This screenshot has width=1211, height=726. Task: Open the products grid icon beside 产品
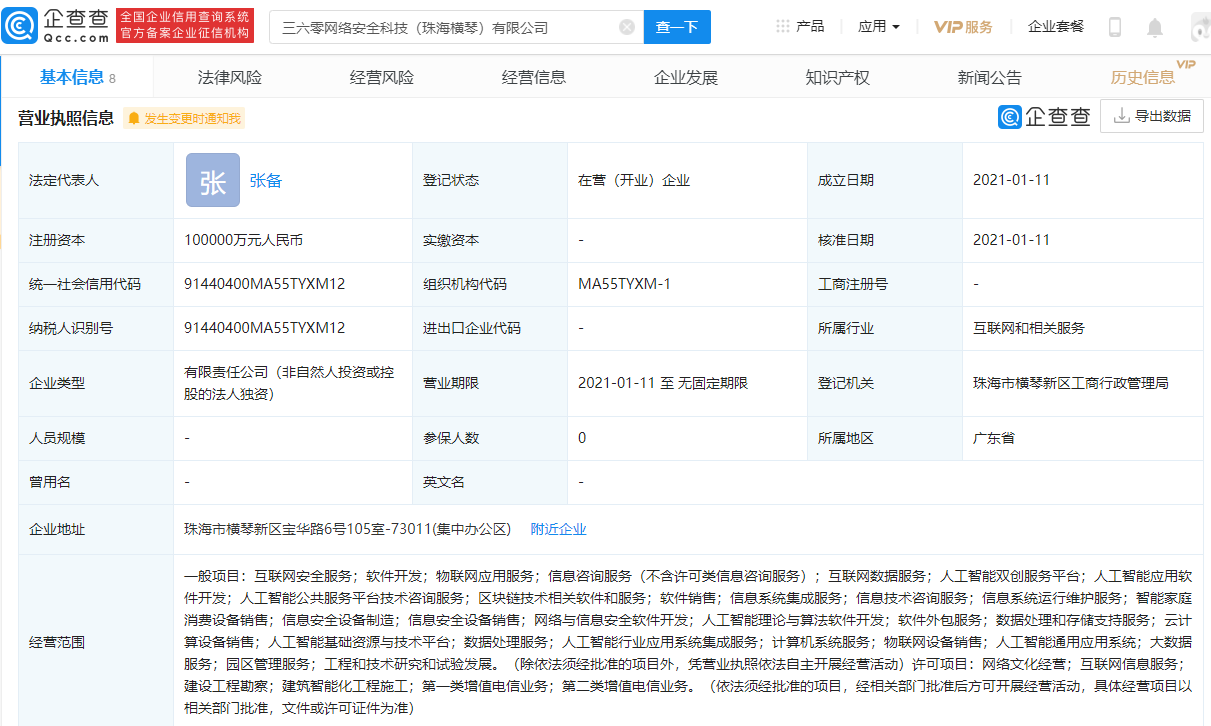pos(781,26)
